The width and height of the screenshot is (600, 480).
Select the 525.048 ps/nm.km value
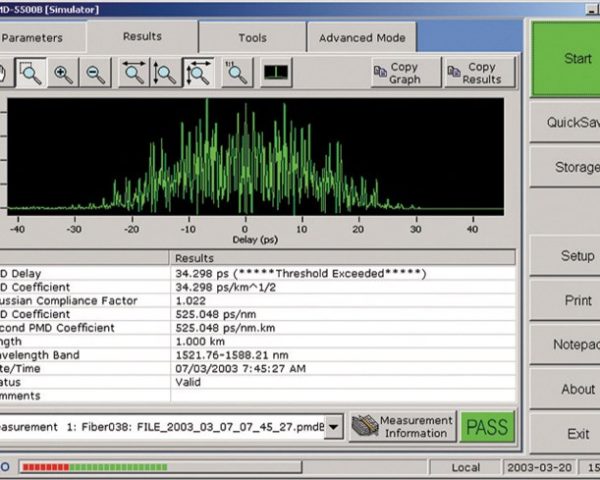coord(225,328)
